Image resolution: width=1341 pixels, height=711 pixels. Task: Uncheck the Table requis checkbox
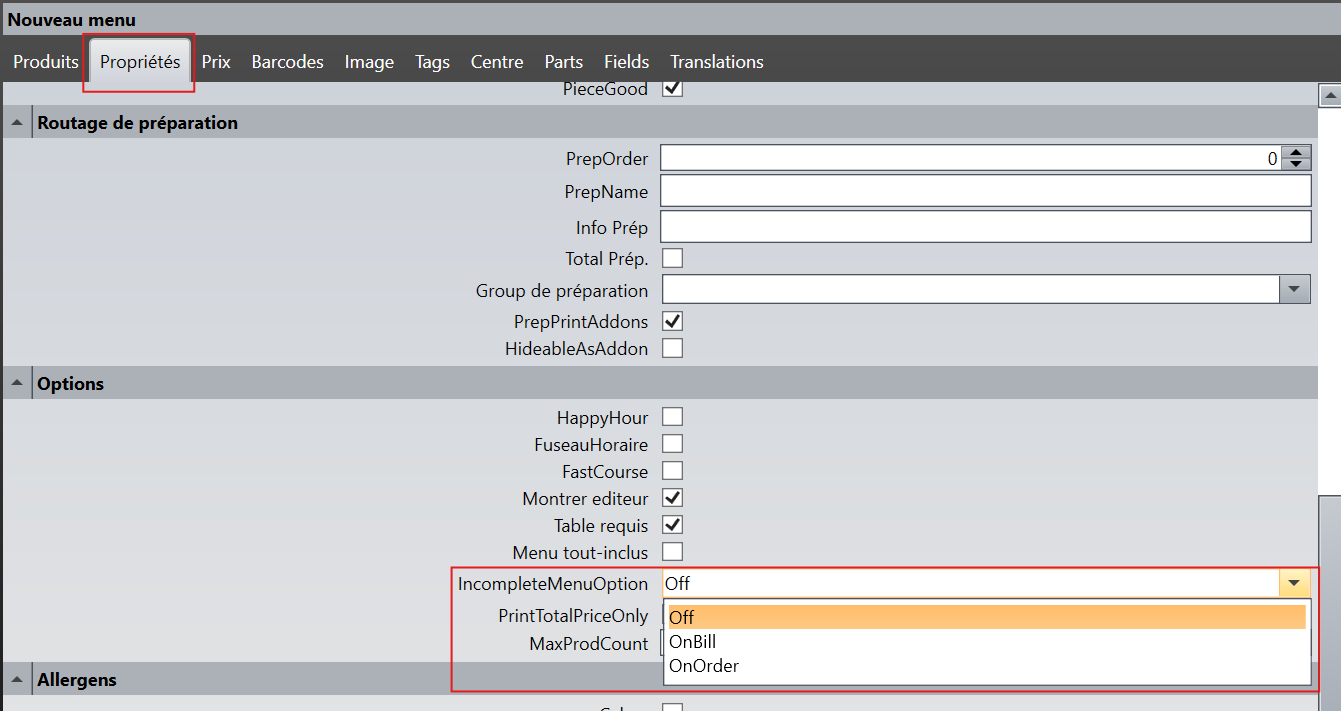click(x=673, y=525)
